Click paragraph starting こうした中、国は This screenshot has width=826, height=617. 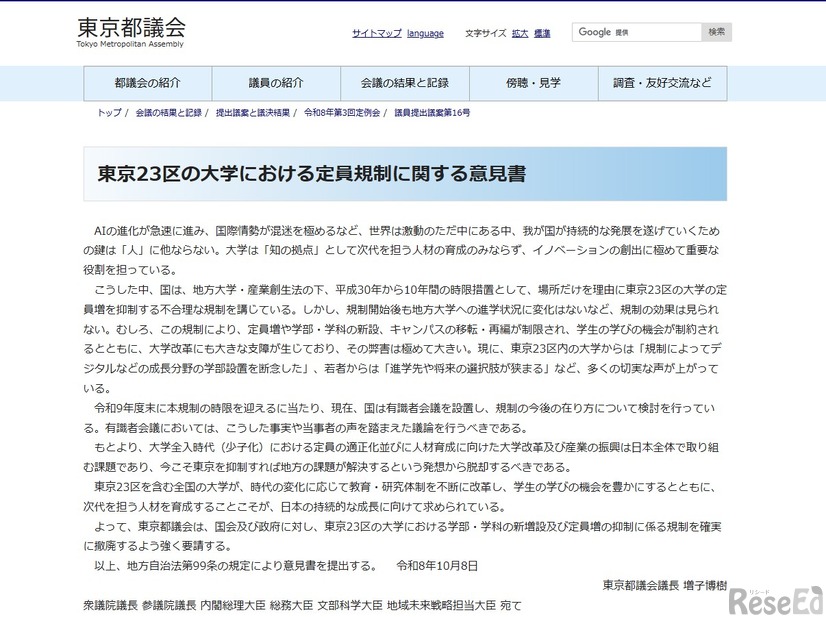coord(405,339)
